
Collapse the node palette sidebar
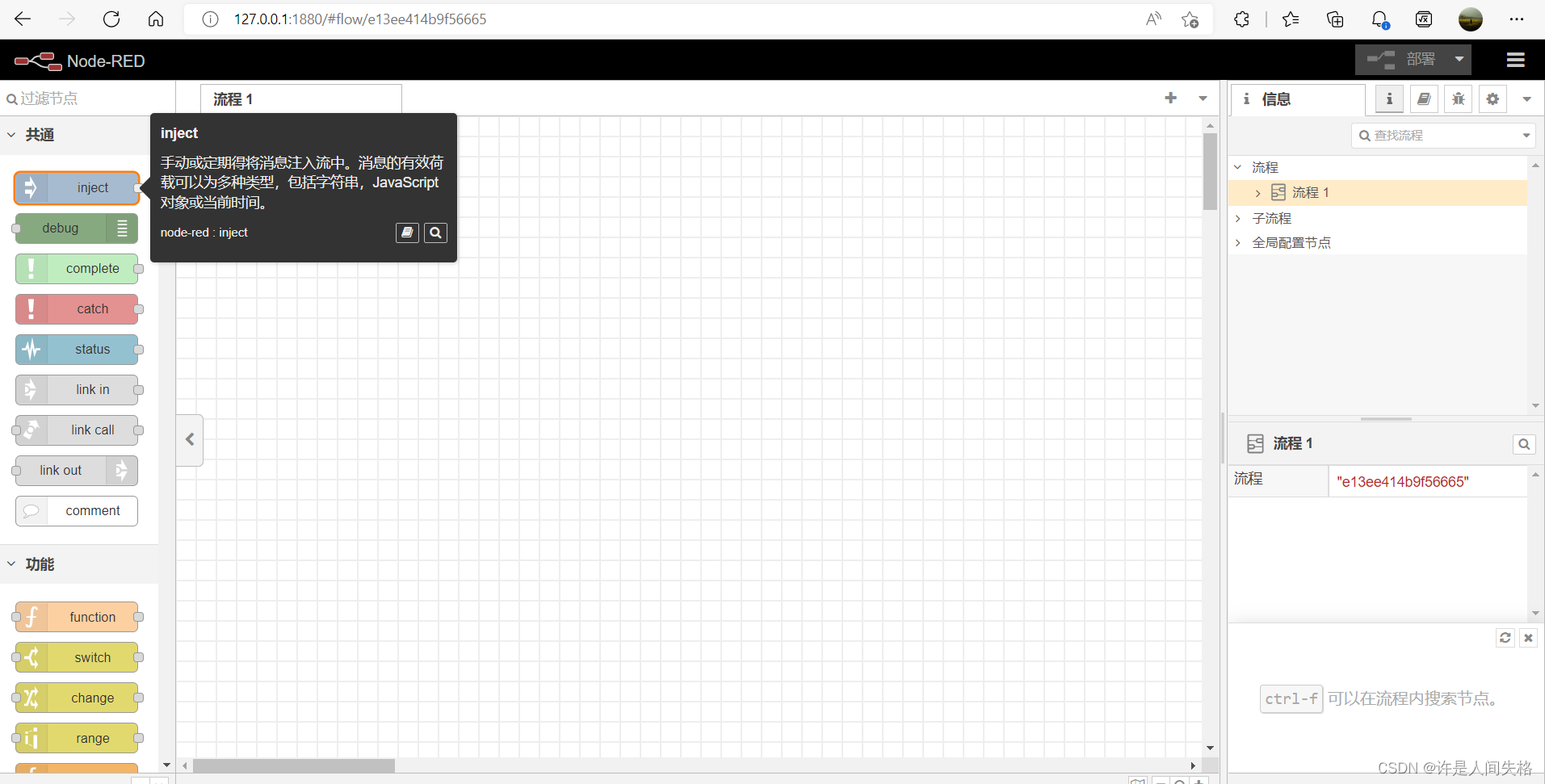pos(190,440)
